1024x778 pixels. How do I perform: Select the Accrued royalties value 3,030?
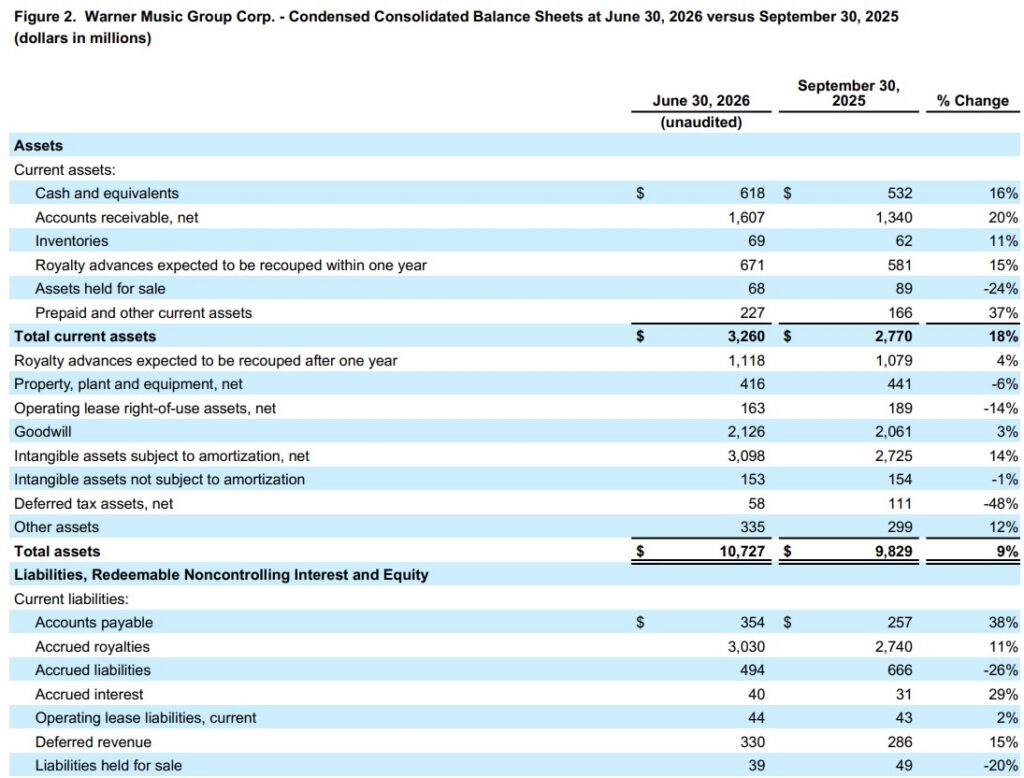(x=746, y=647)
